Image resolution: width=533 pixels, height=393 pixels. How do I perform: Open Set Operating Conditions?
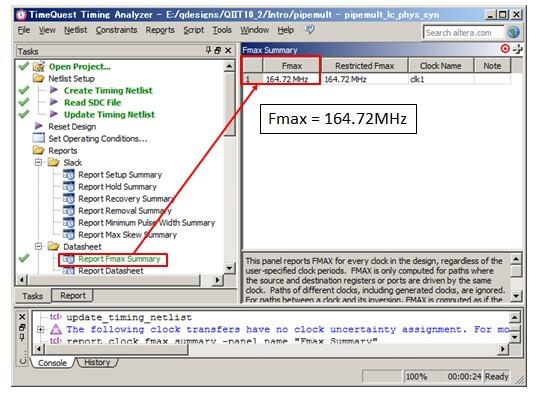(98, 139)
